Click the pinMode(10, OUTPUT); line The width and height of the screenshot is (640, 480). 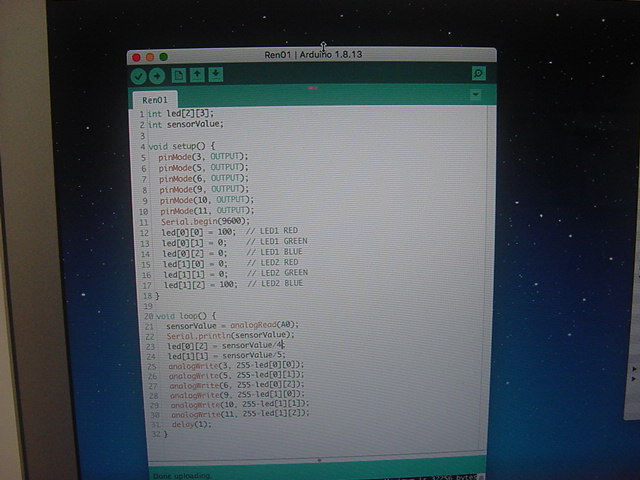[x=207, y=200]
